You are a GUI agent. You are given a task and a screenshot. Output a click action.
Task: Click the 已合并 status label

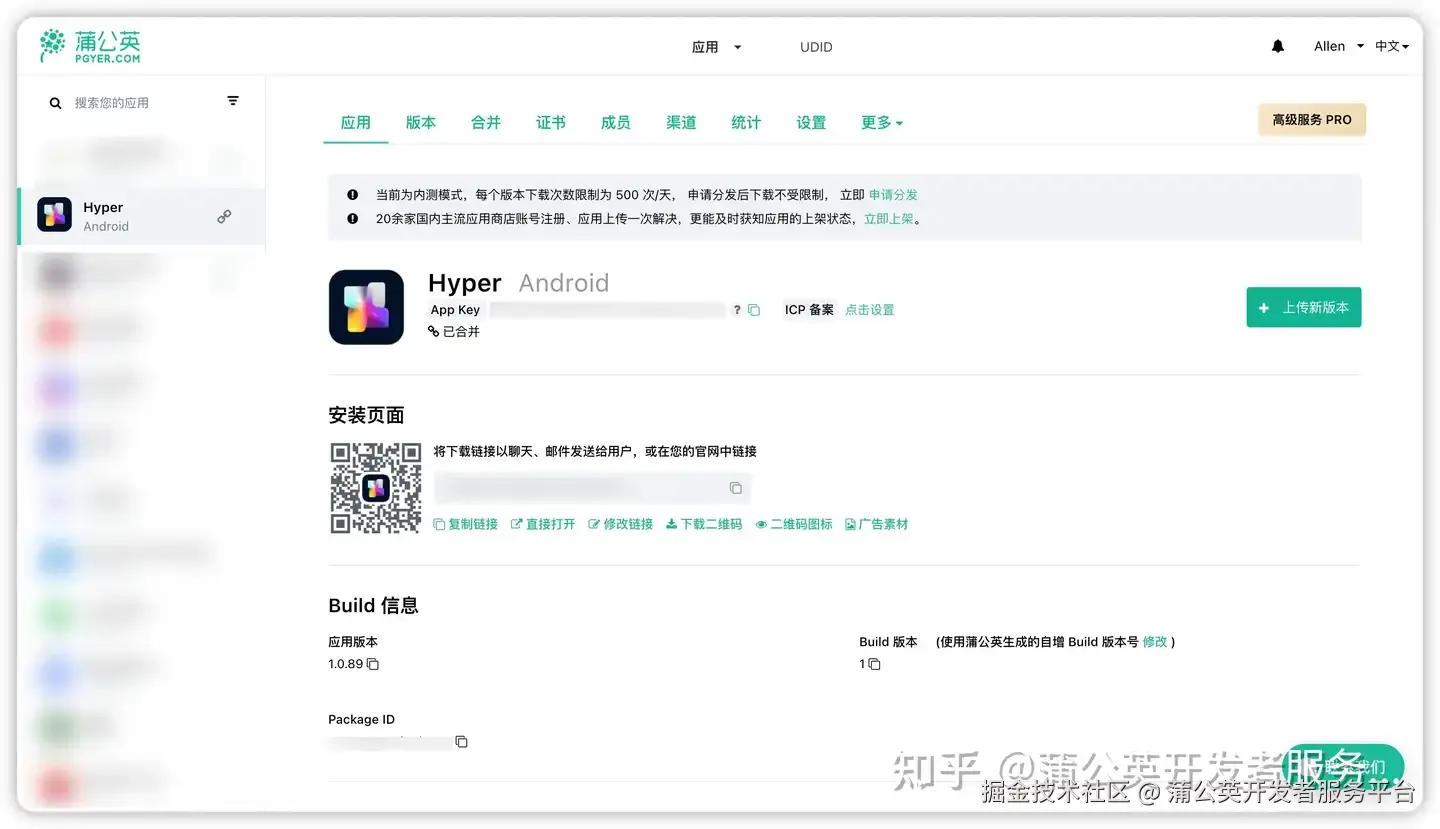pos(454,332)
